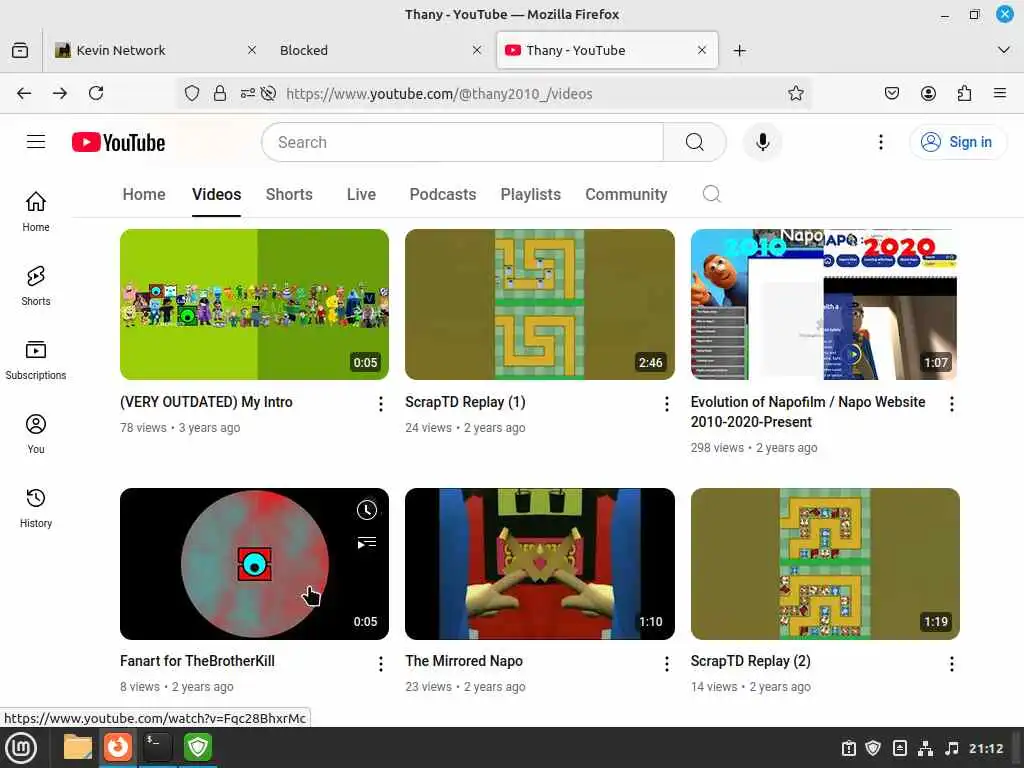Open YouTube settings three-dot menu
1024x768 pixels.
[x=880, y=142]
